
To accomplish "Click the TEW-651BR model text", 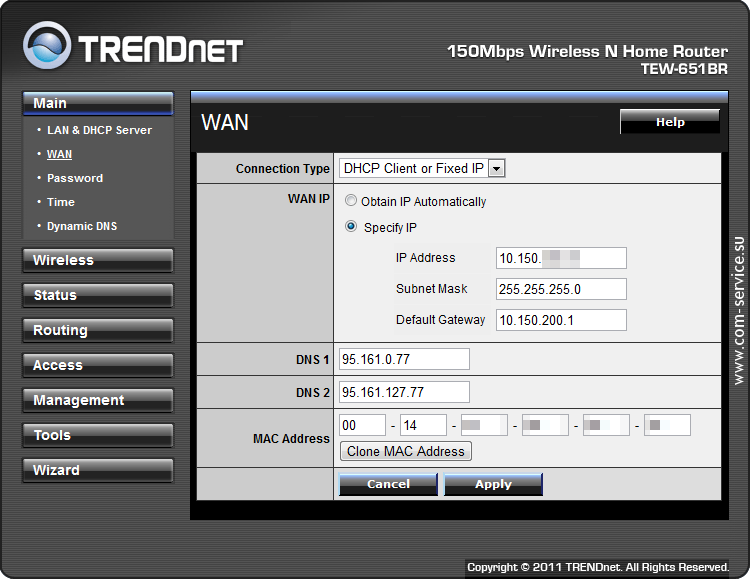I will 684,69.
